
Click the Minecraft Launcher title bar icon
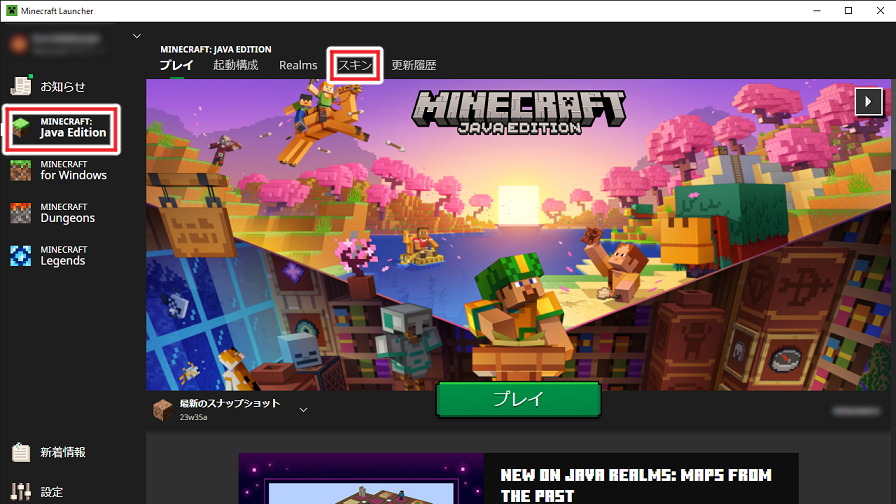(11, 10)
